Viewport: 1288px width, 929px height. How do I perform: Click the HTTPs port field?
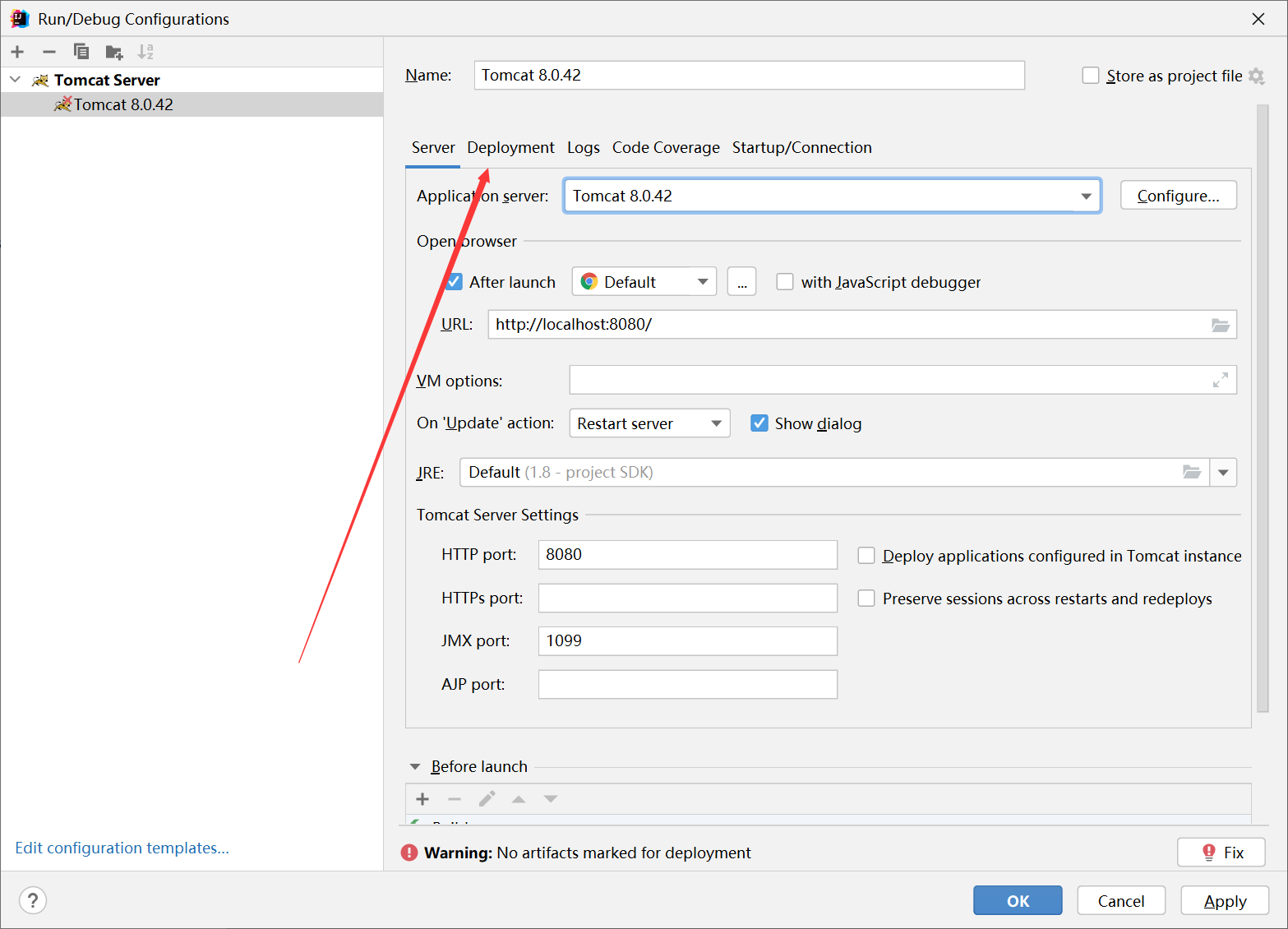(688, 598)
